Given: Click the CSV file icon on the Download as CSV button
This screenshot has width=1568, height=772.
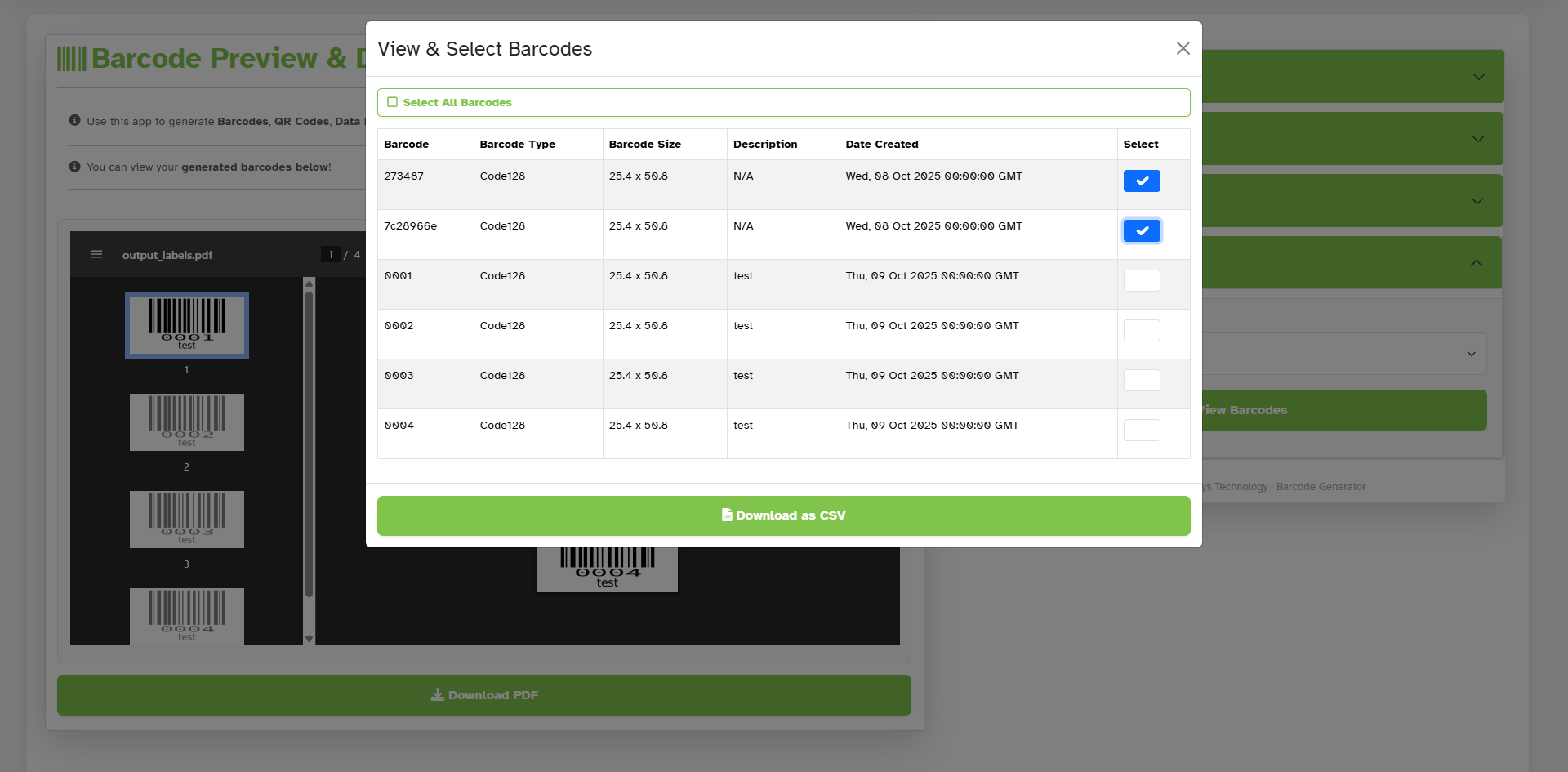Looking at the screenshot, I should point(727,515).
